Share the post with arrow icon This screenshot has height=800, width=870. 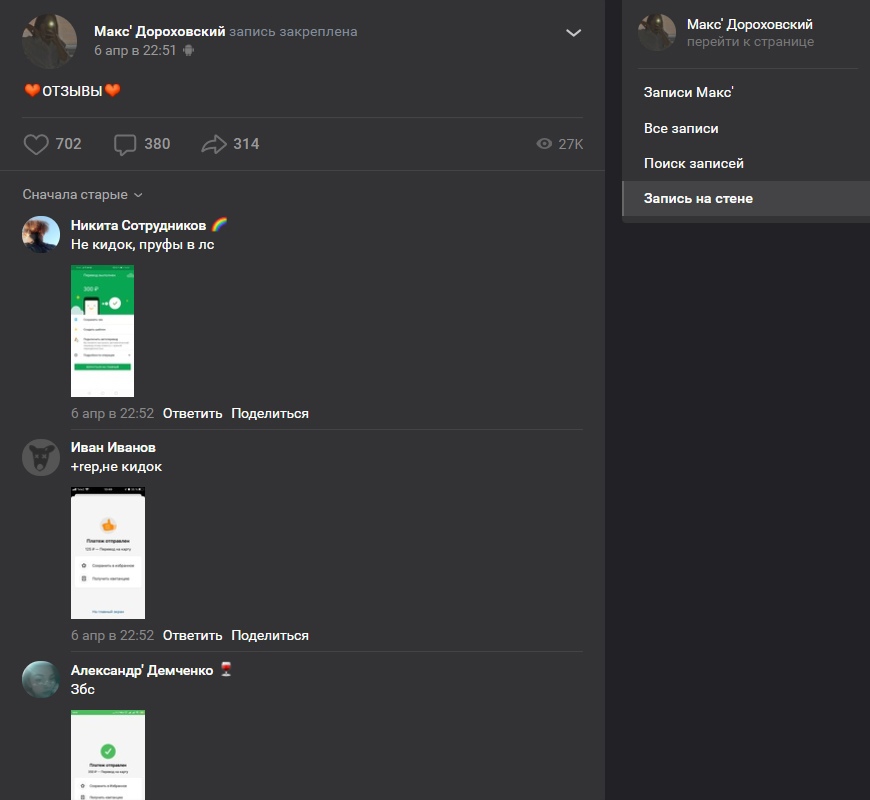pos(214,144)
